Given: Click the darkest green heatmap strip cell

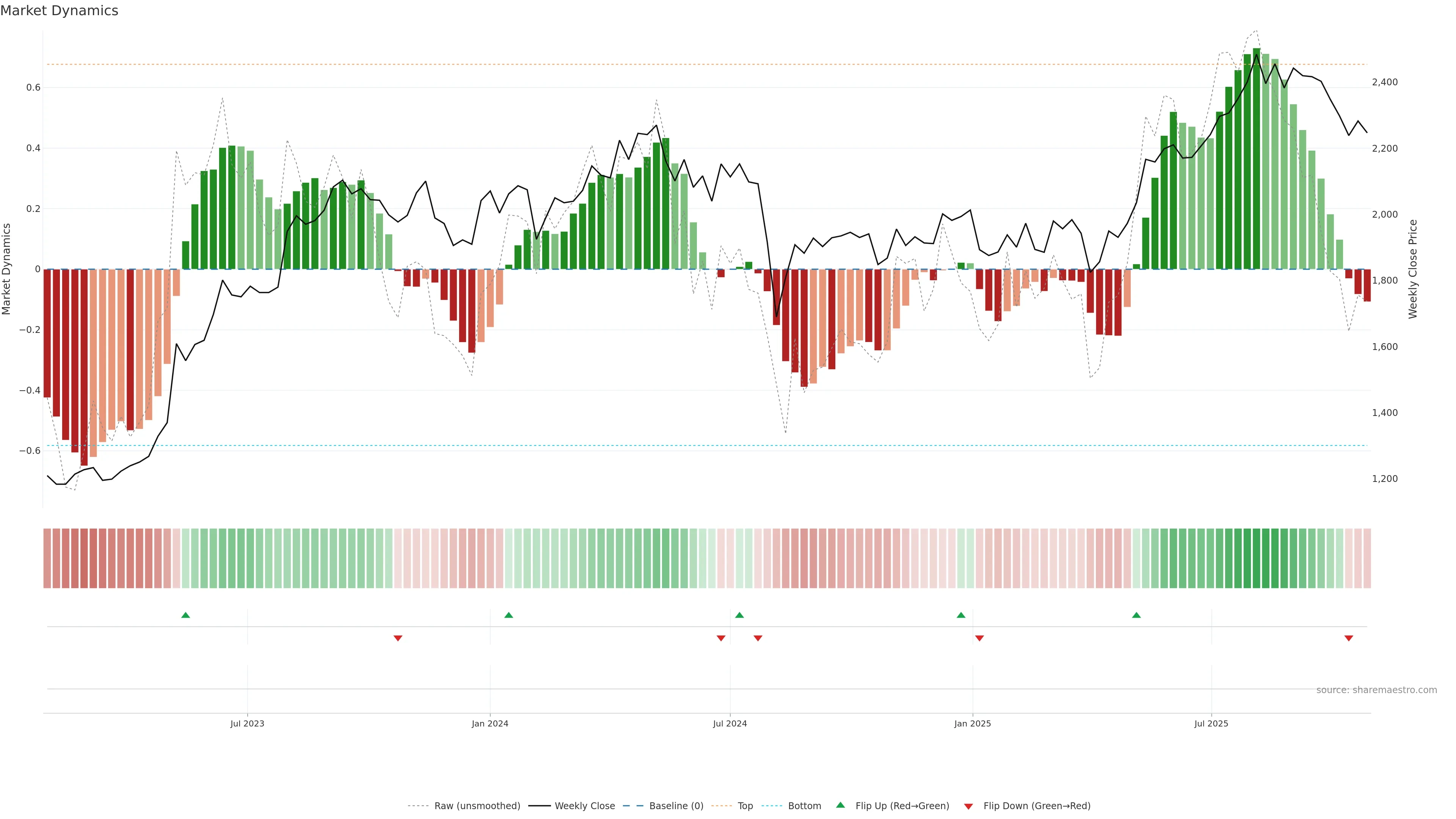Looking at the screenshot, I should [x=1257, y=558].
